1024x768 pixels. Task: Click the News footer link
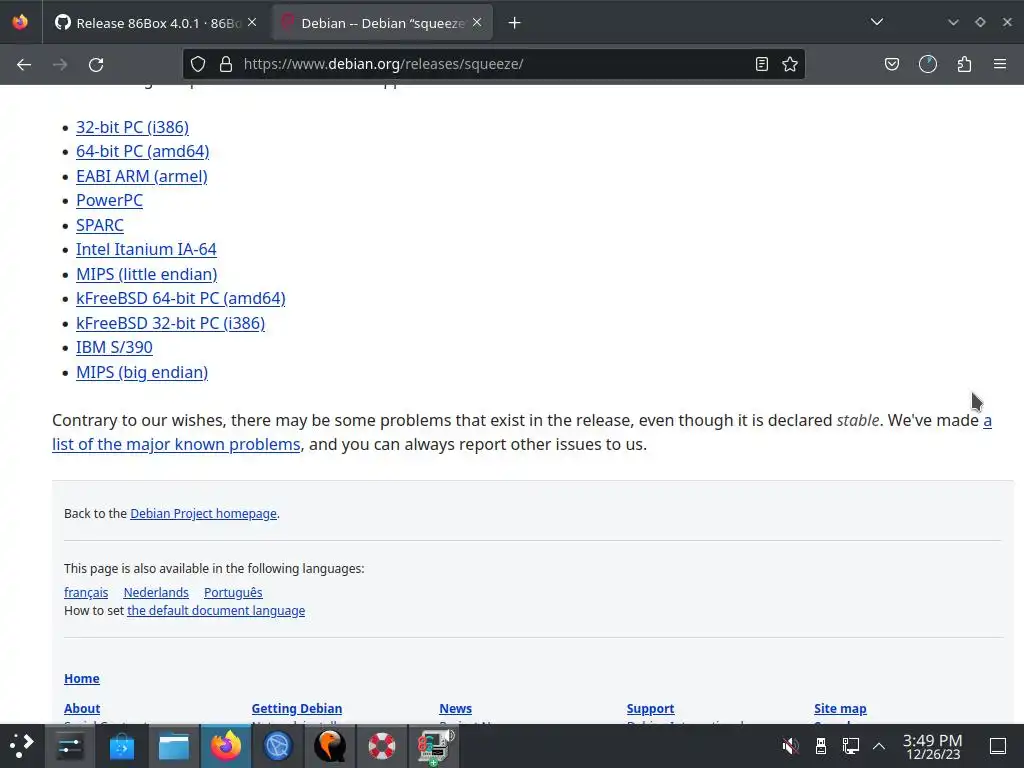point(455,709)
